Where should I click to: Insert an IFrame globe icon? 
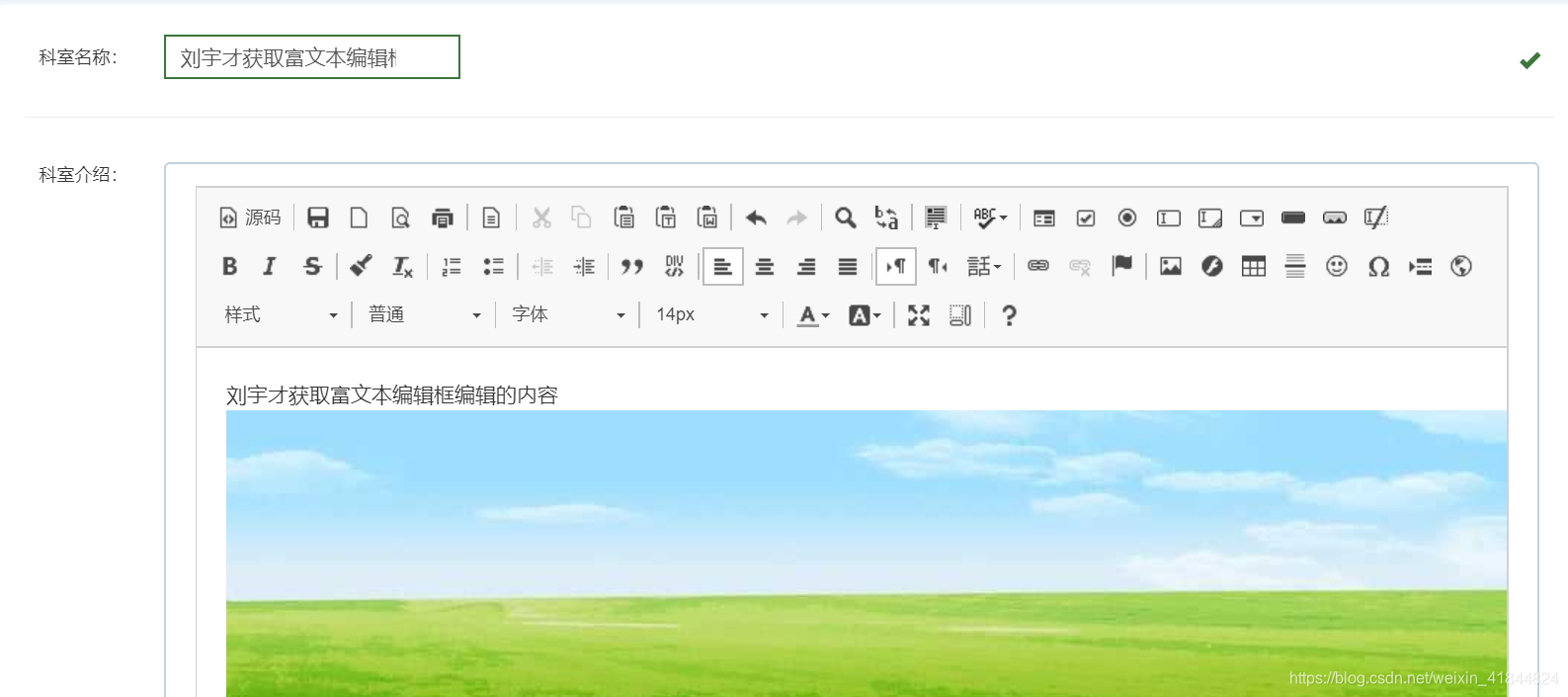pos(1461,266)
